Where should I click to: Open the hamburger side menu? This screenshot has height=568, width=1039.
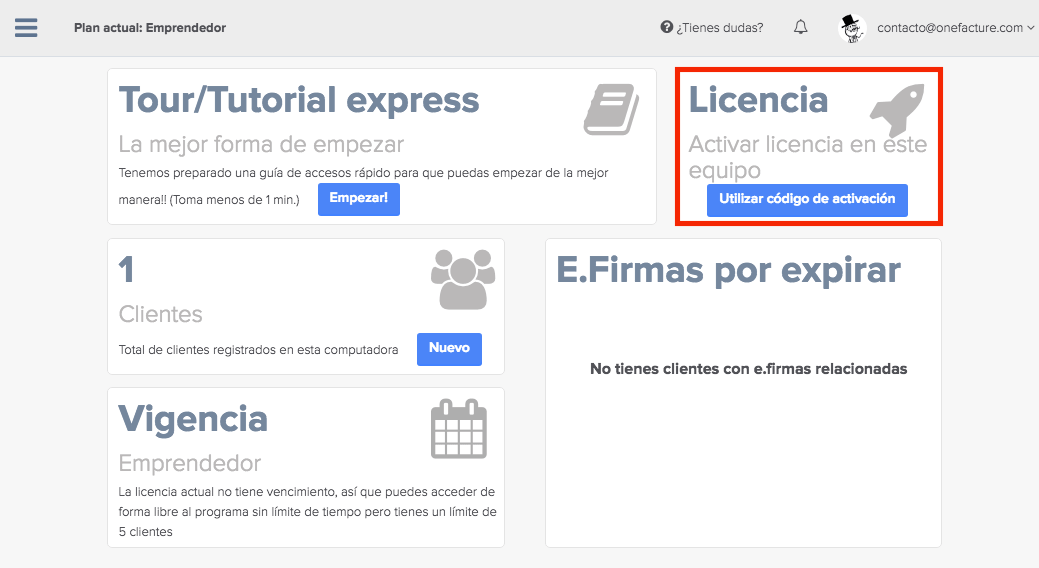coord(26,27)
